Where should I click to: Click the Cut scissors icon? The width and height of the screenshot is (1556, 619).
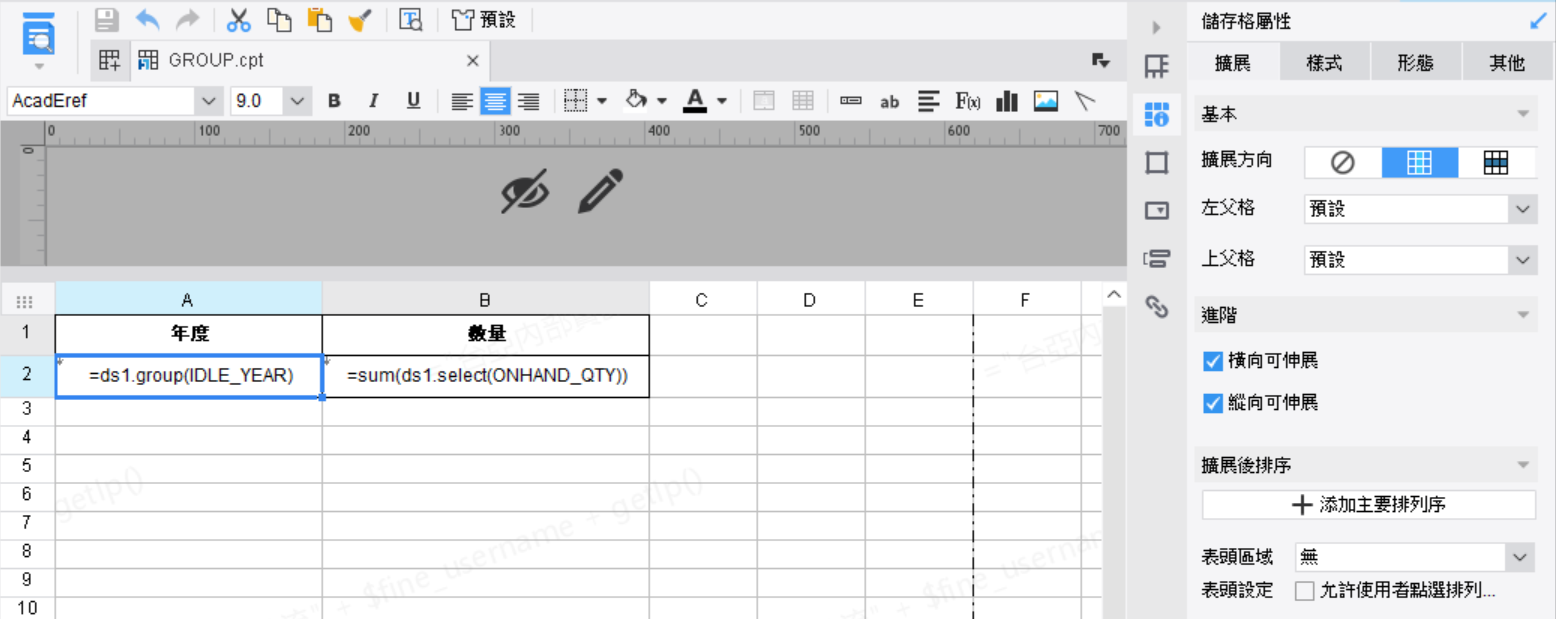click(x=238, y=19)
